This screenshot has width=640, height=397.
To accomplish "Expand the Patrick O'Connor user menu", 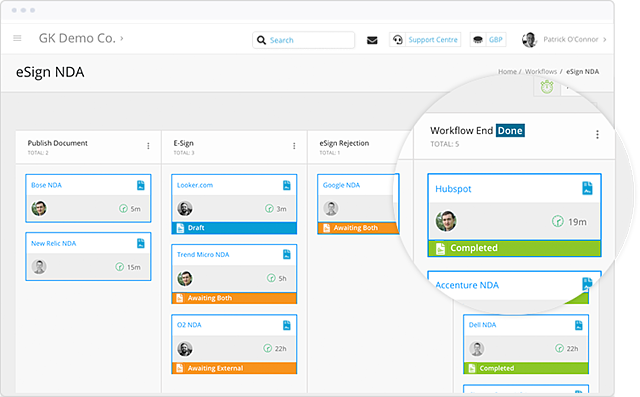I will 604,40.
